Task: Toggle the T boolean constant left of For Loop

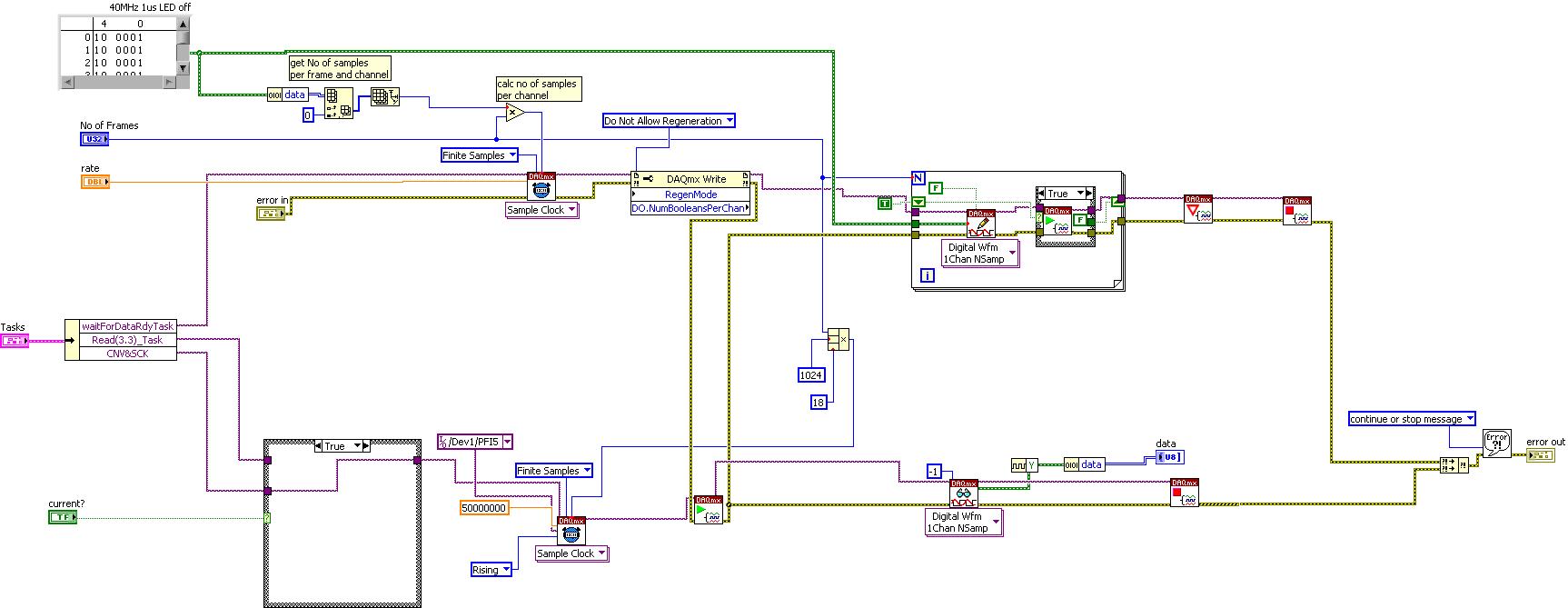Action: tap(885, 204)
